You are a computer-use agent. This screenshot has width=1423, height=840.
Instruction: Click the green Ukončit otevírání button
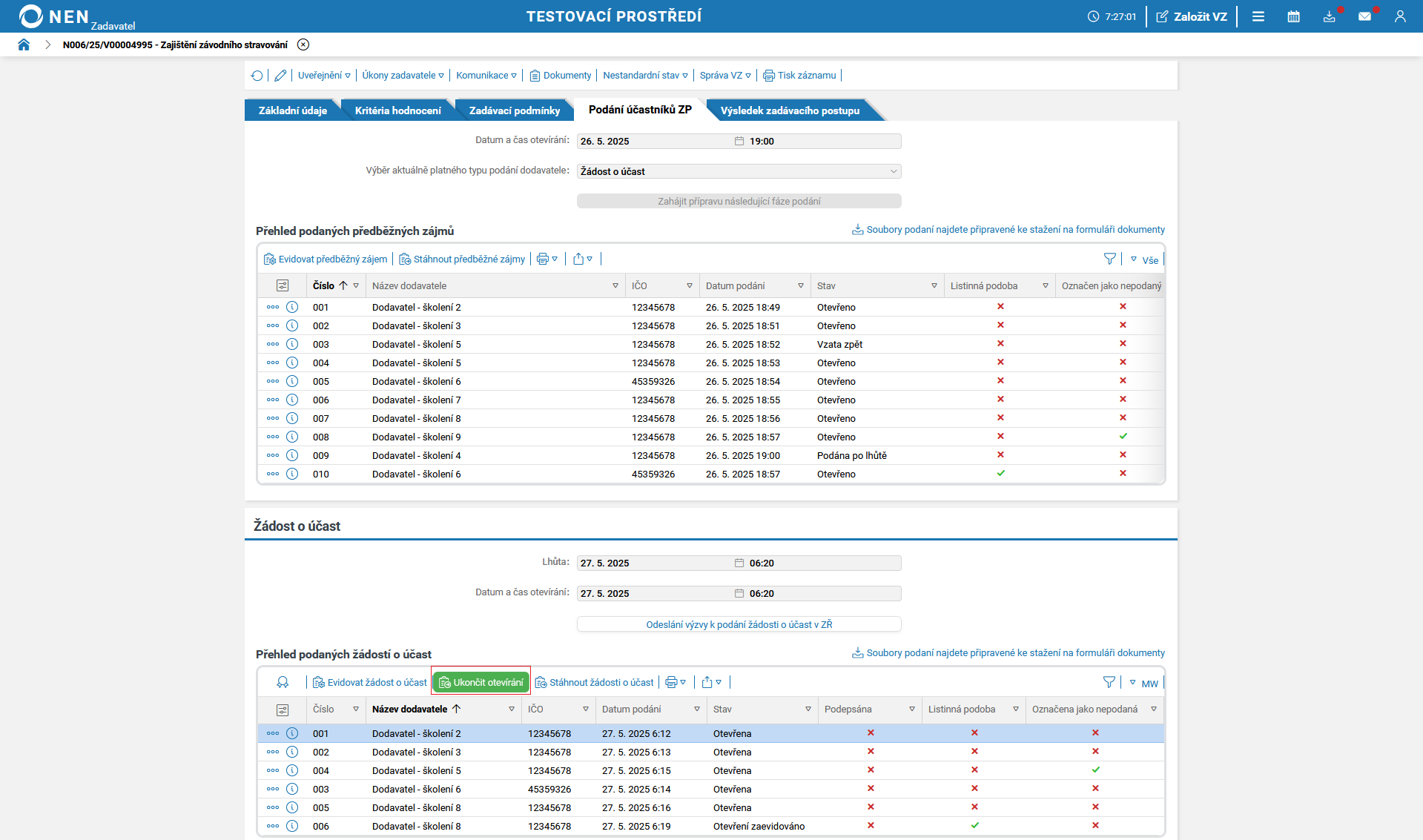481,682
